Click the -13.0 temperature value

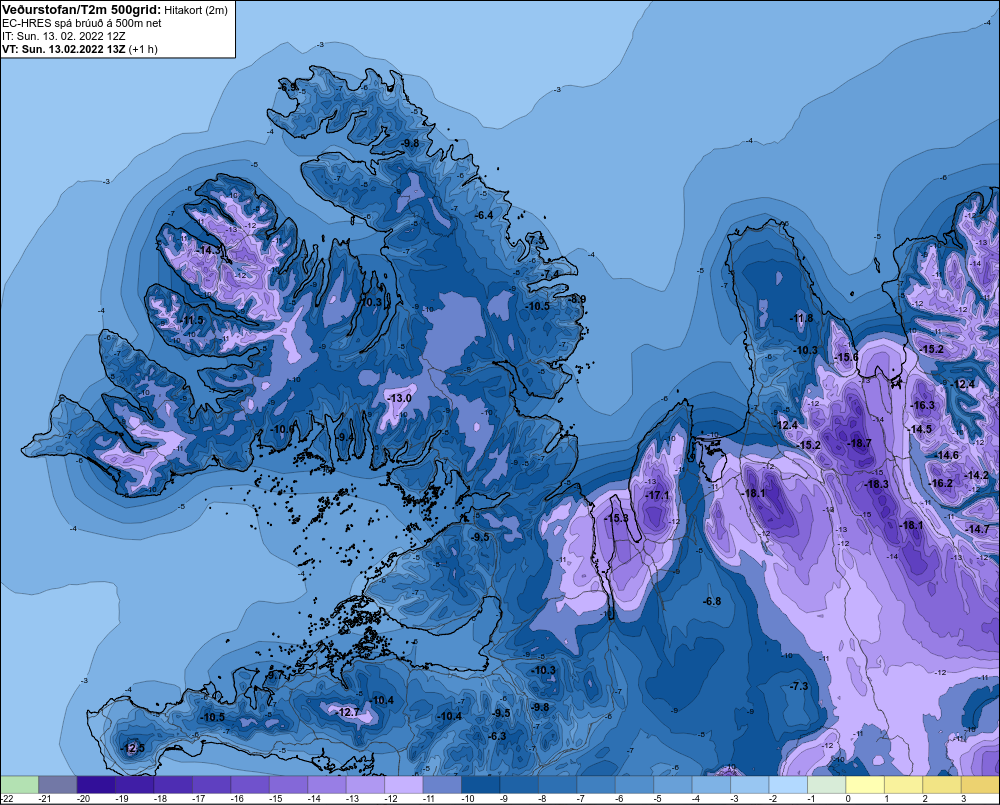point(399,398)
